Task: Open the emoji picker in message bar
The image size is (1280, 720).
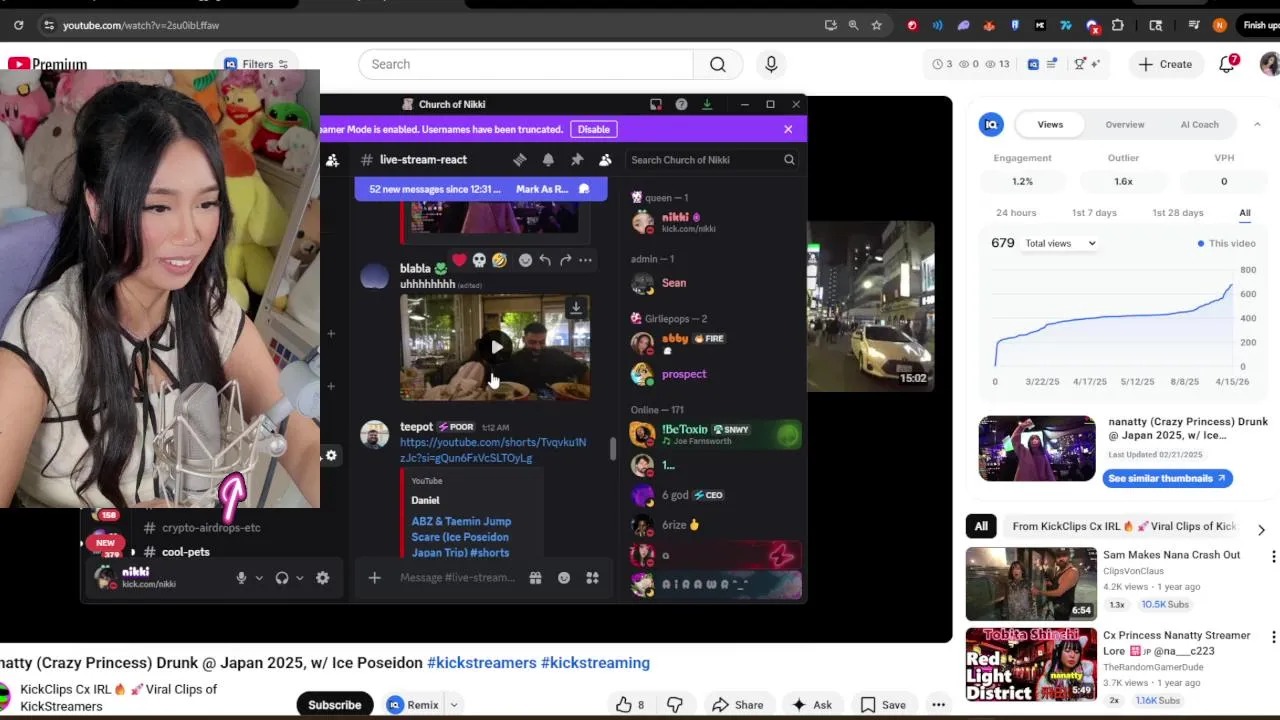Action: 564,578
